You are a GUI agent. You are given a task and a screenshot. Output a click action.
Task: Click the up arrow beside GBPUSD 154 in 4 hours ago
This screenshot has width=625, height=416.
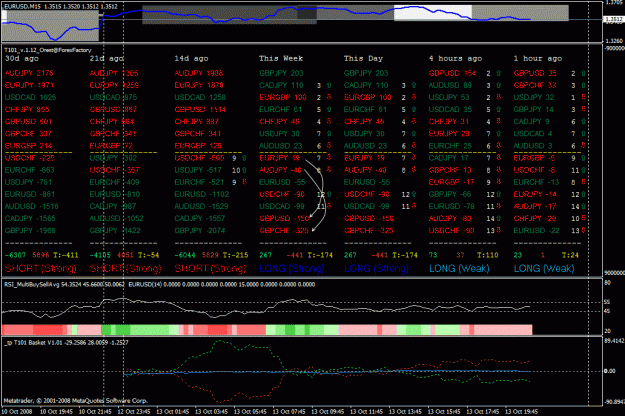click(498, 73)
